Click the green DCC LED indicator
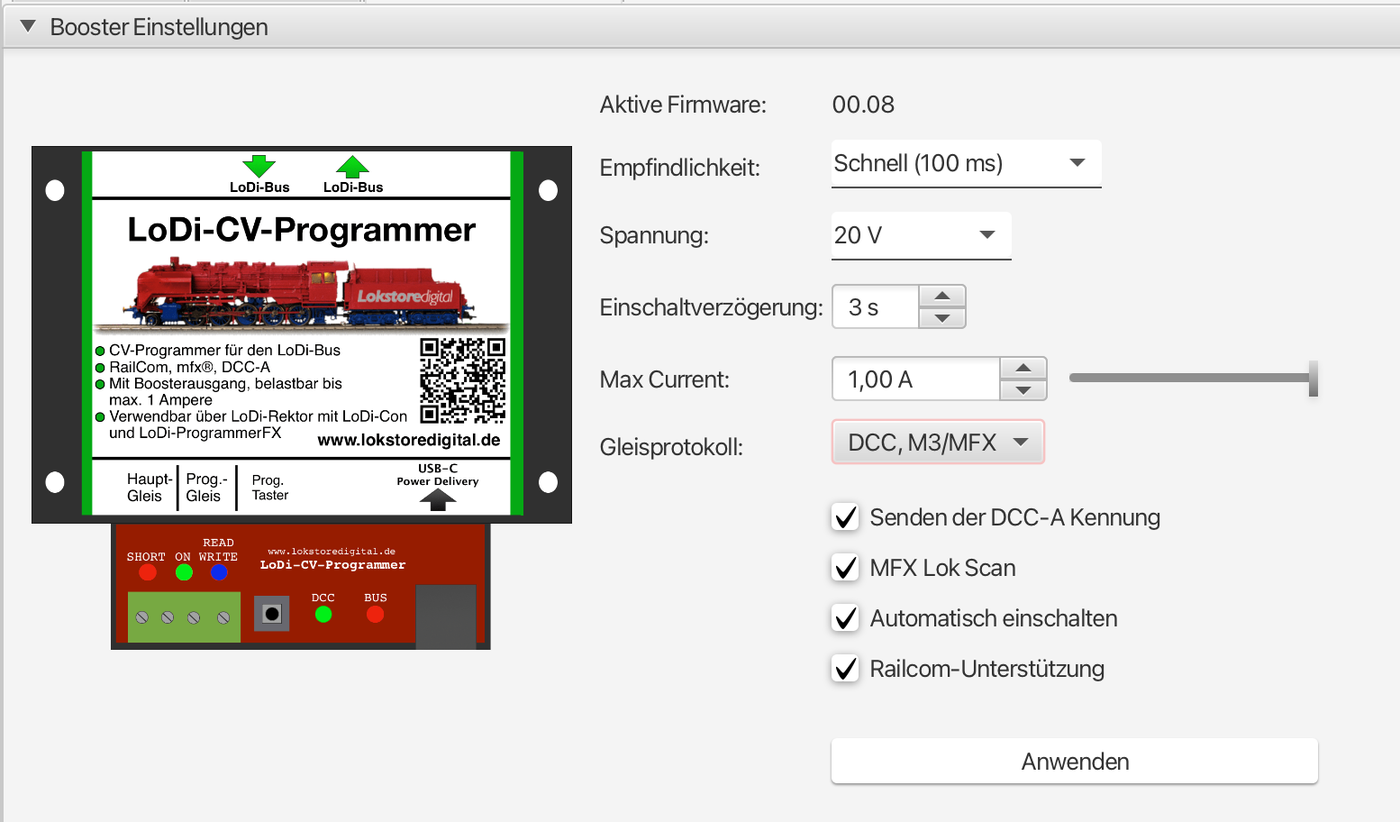This screenshot has width=1400, height=822. (323, 614)
